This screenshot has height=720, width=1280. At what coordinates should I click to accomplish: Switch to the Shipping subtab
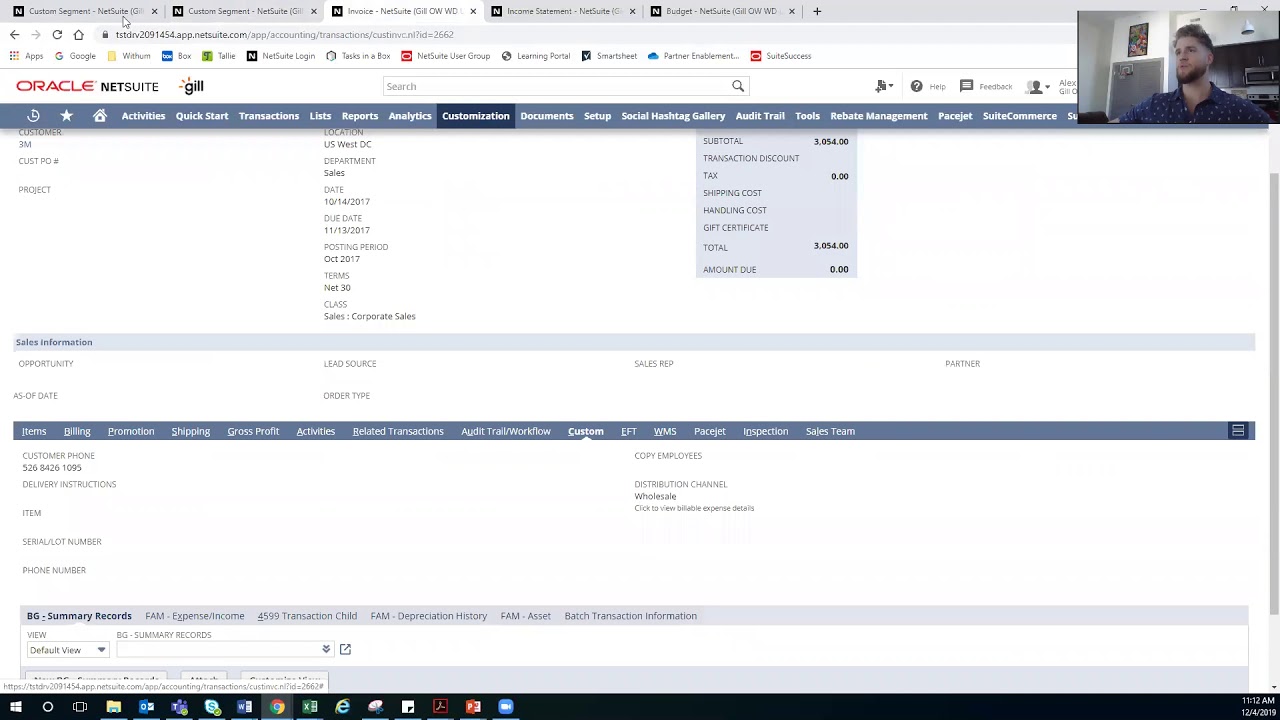pyautogui.click(x=191, y=431)
